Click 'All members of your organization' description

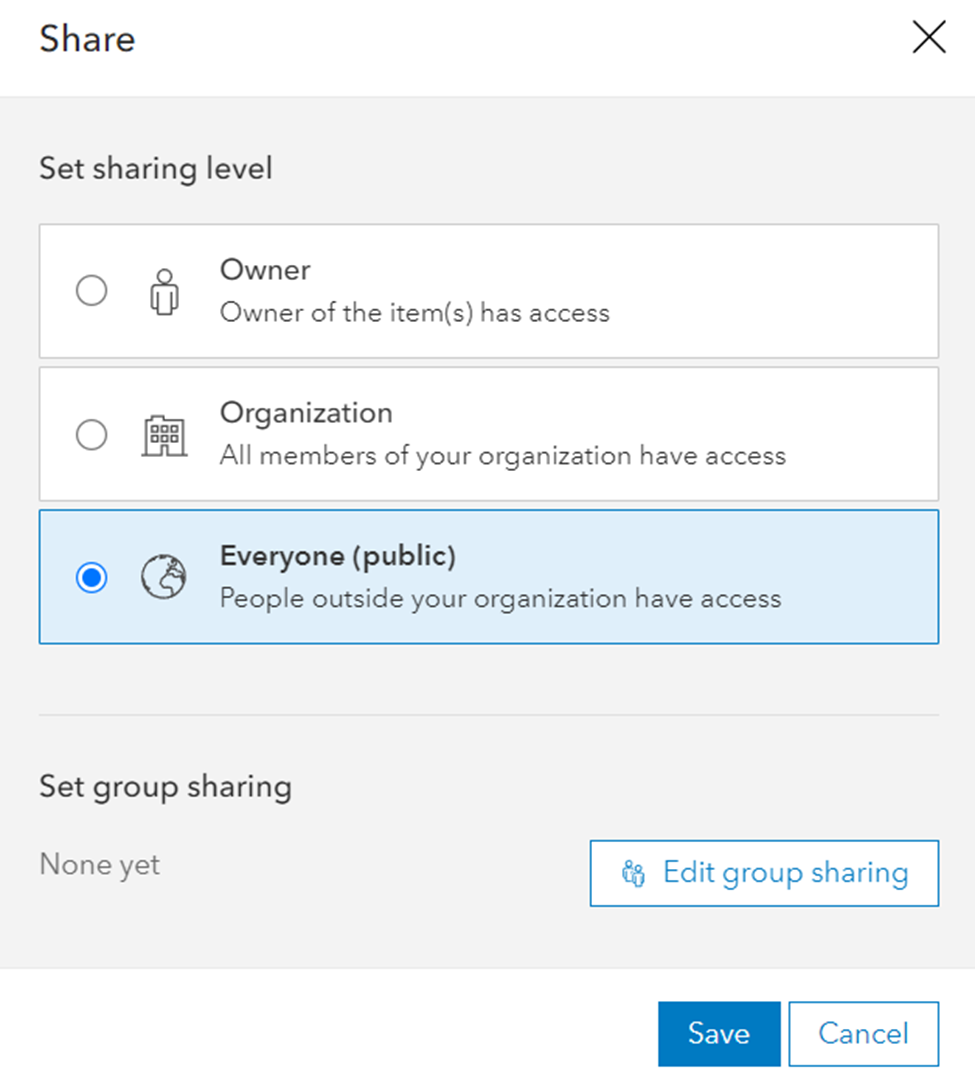click(502, 456)
